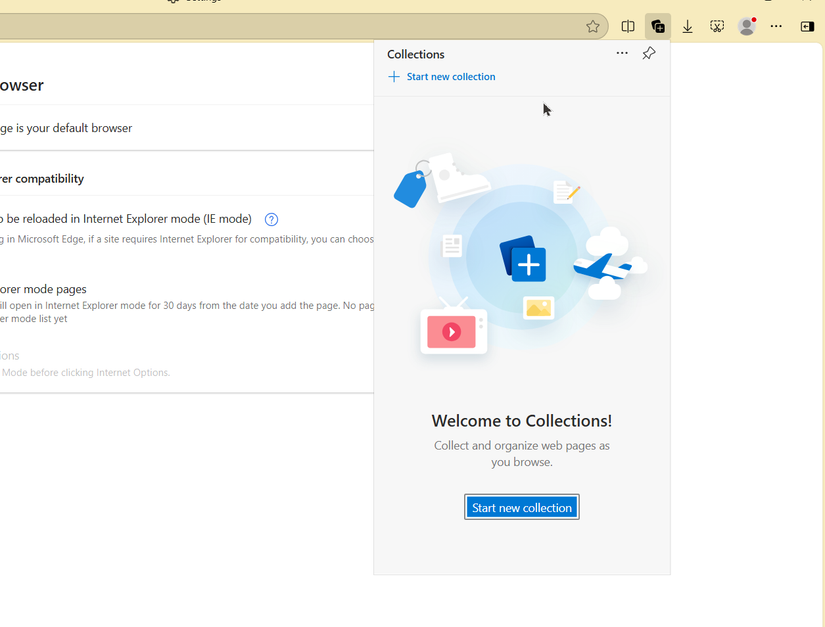Open the Collections options ellipsis menu
The height and width of the screenshot is (627, 825).
tap(622, 53)
